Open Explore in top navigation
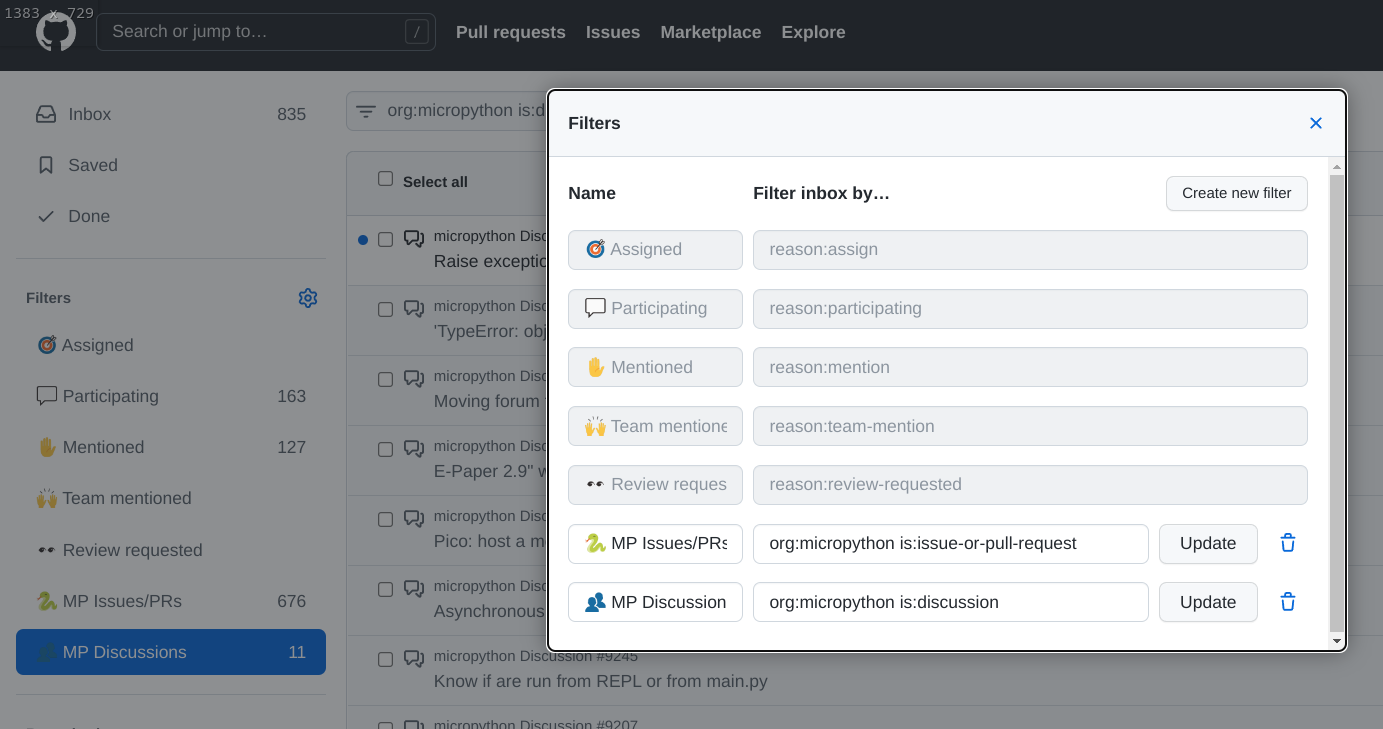 (x=813, y=32)
